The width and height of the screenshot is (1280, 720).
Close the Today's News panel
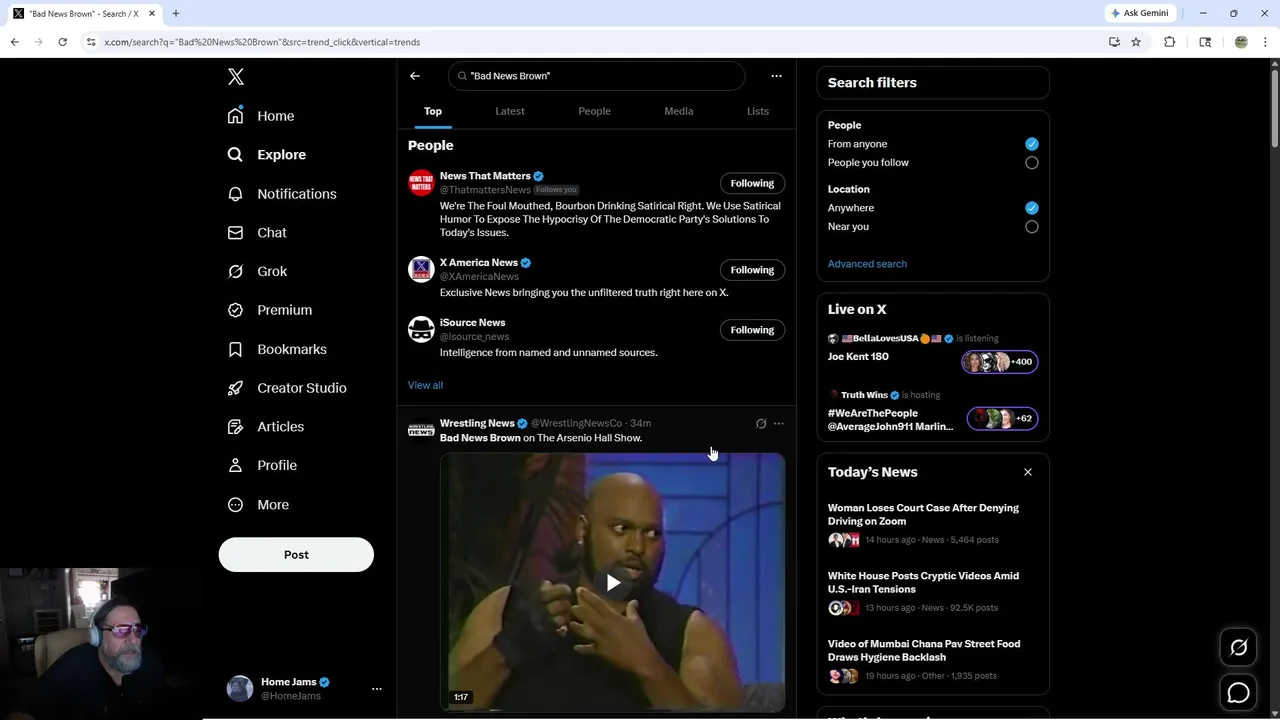(1028, 472)
